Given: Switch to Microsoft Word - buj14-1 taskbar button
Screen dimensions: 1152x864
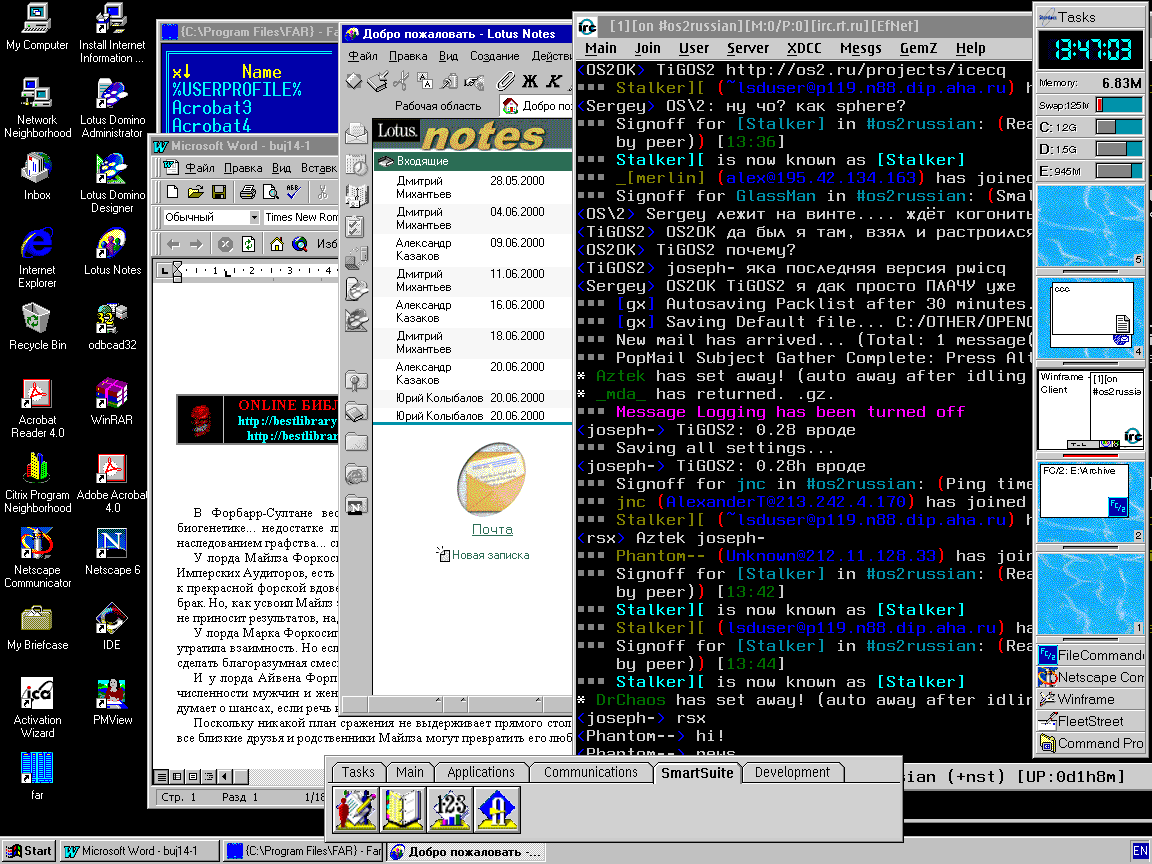Looking at the screenshot, I should pos(140,852).
